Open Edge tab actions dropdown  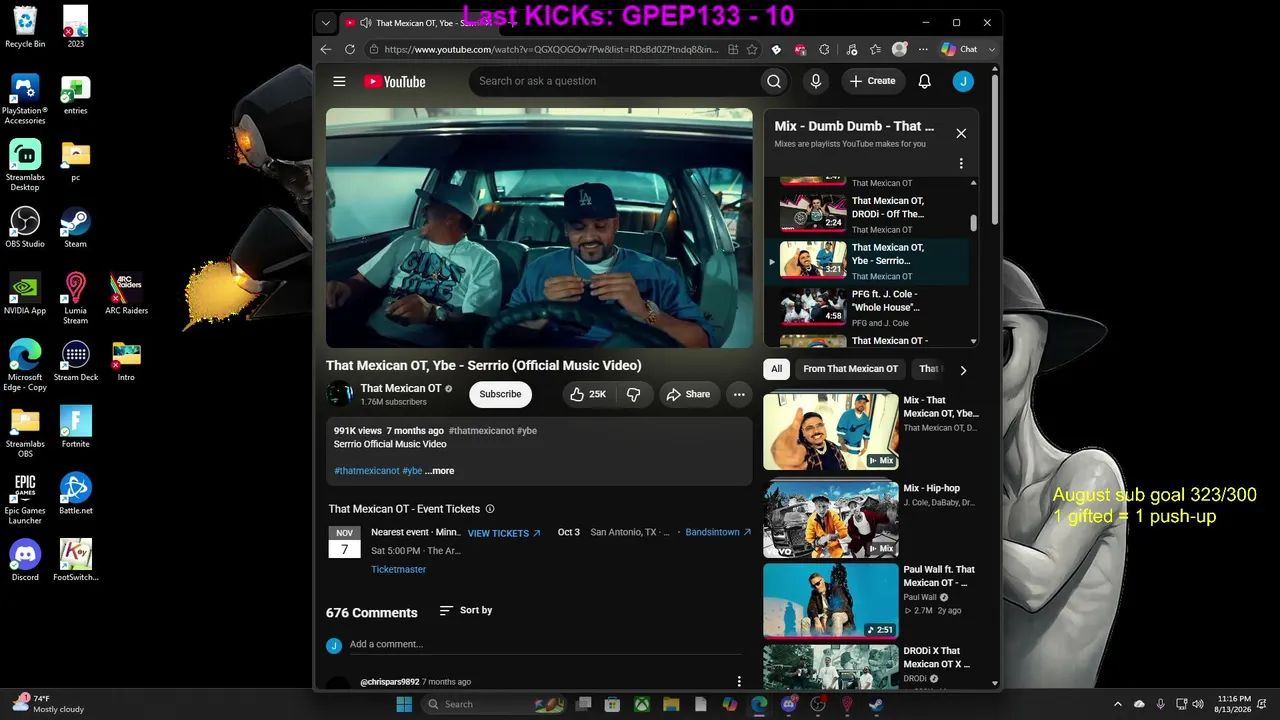click(326, 23)
